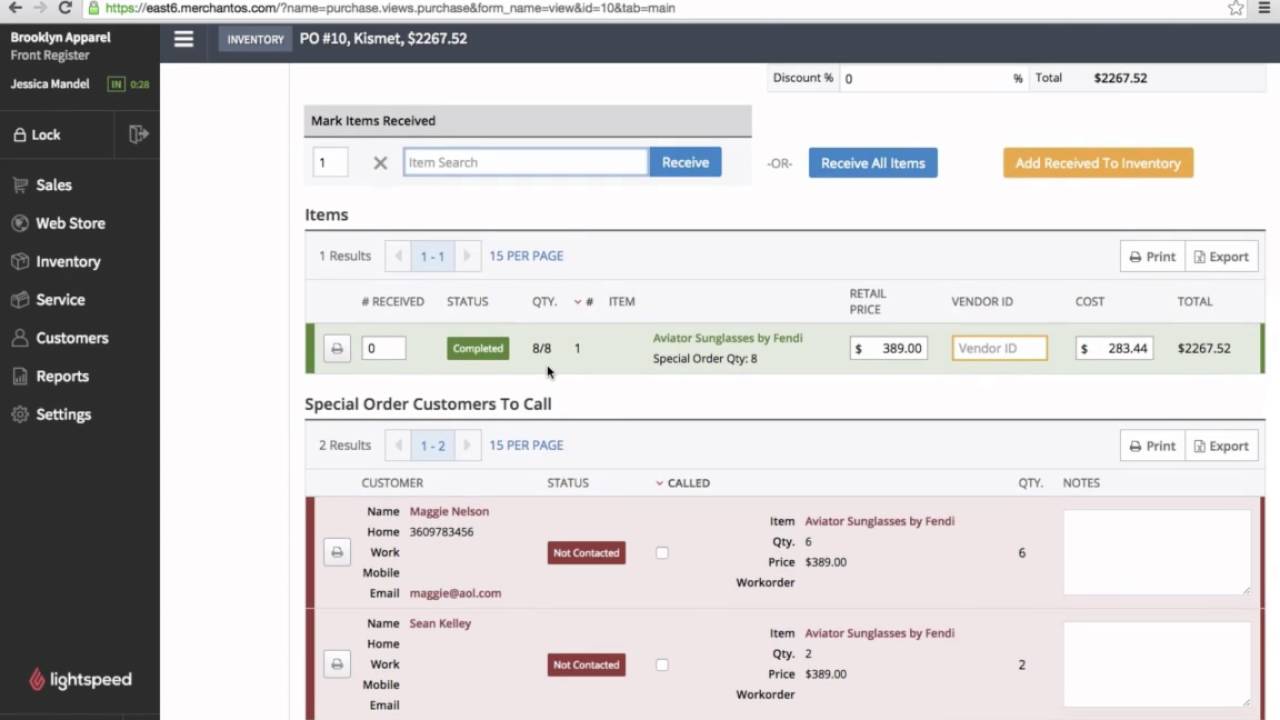Click previous page arrow in Items
Screen dimensions: 1280x720
click(x=398, y=256)
